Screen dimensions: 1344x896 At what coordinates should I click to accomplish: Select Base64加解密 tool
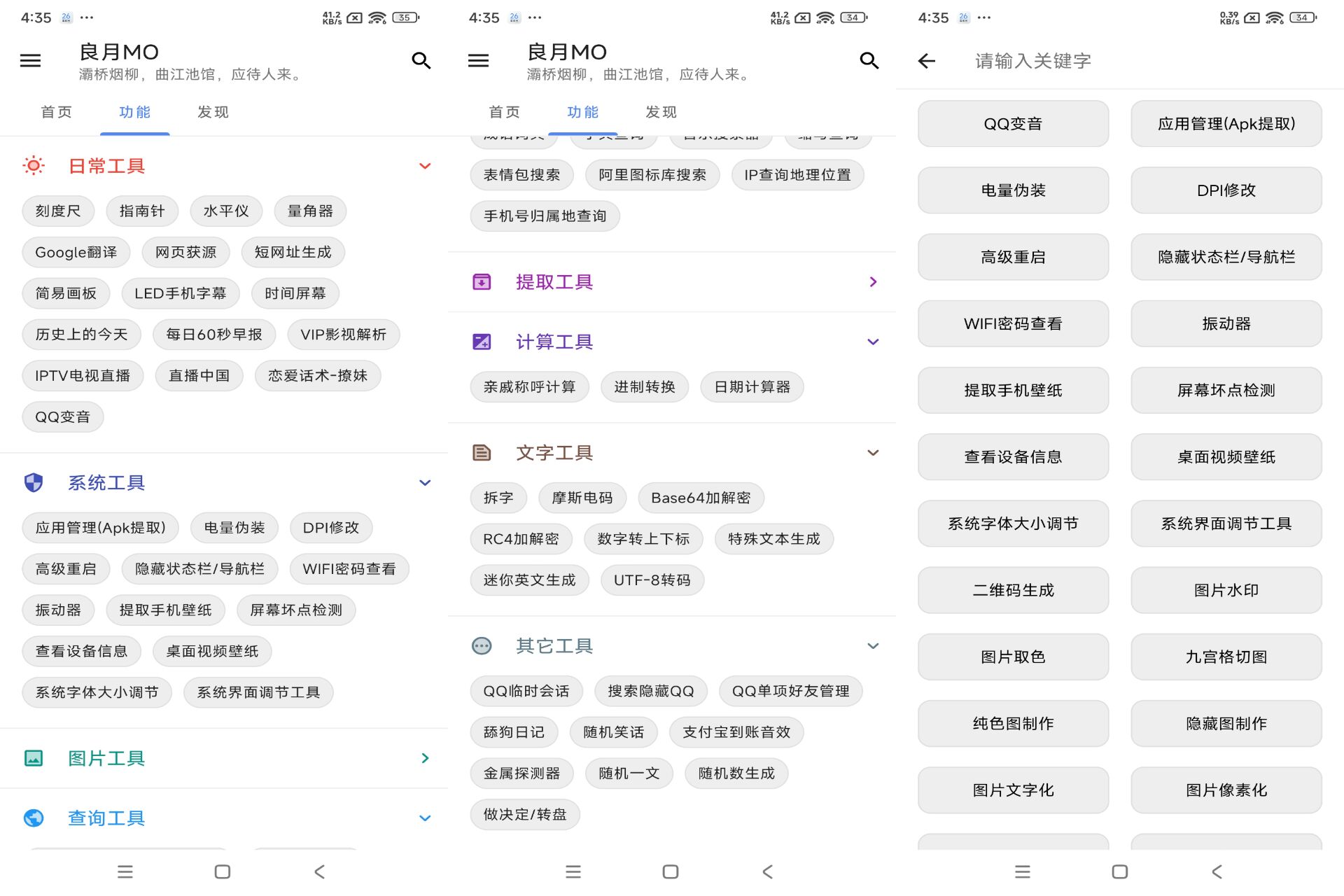tap(700, 499)
